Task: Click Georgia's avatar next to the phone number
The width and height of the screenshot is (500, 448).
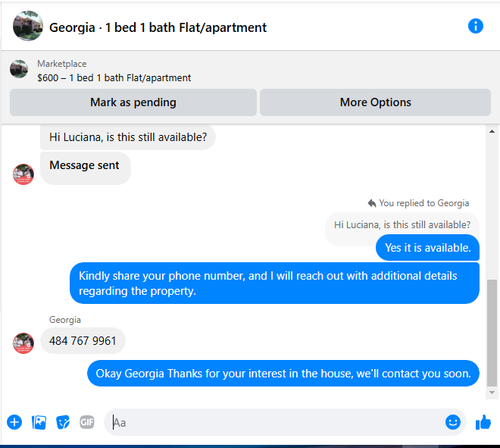Action: click(23, 343)
